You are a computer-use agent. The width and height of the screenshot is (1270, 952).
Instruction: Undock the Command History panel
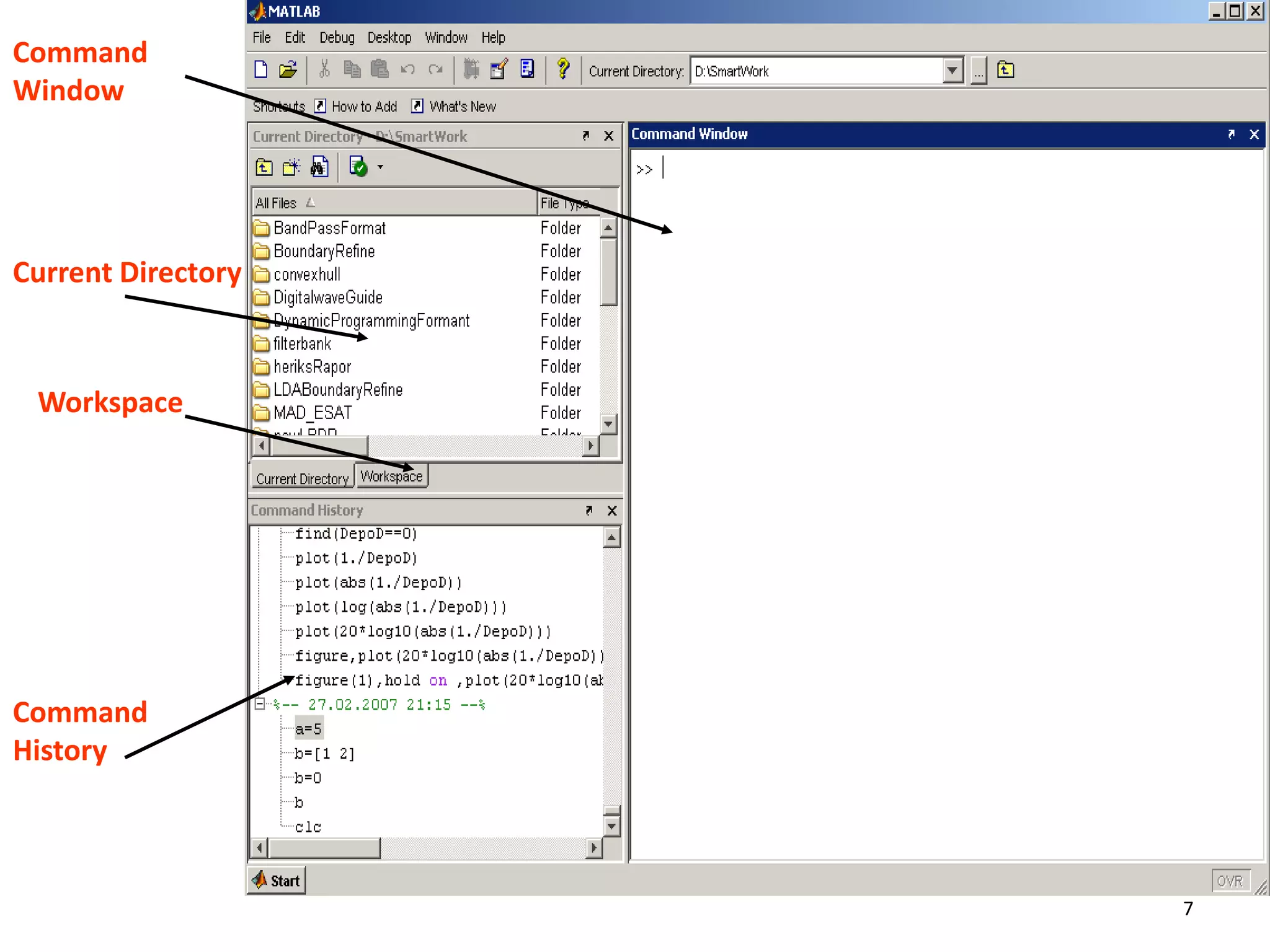588,510
